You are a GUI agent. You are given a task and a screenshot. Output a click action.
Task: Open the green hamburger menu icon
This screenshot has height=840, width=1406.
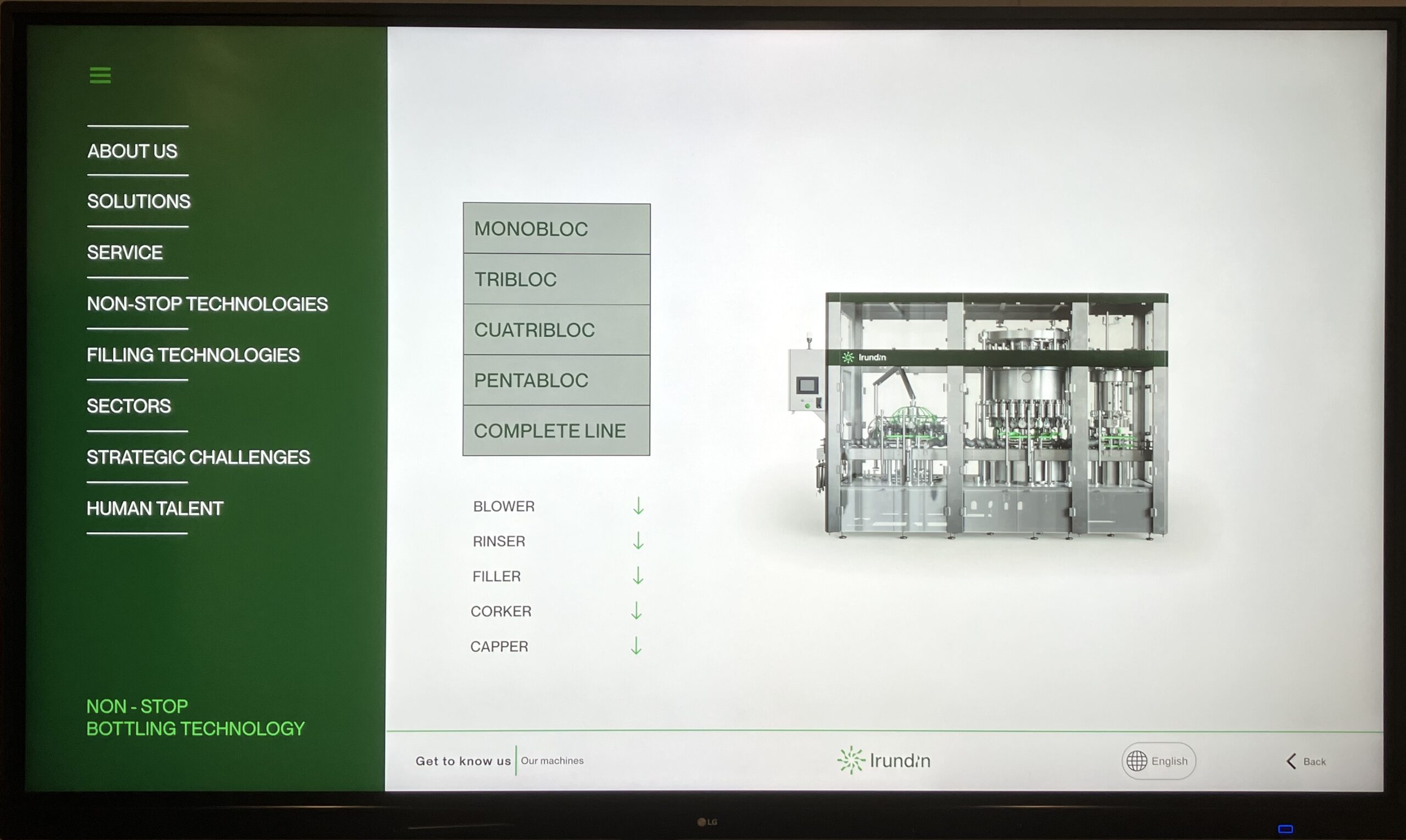click(x=100, y=75)
